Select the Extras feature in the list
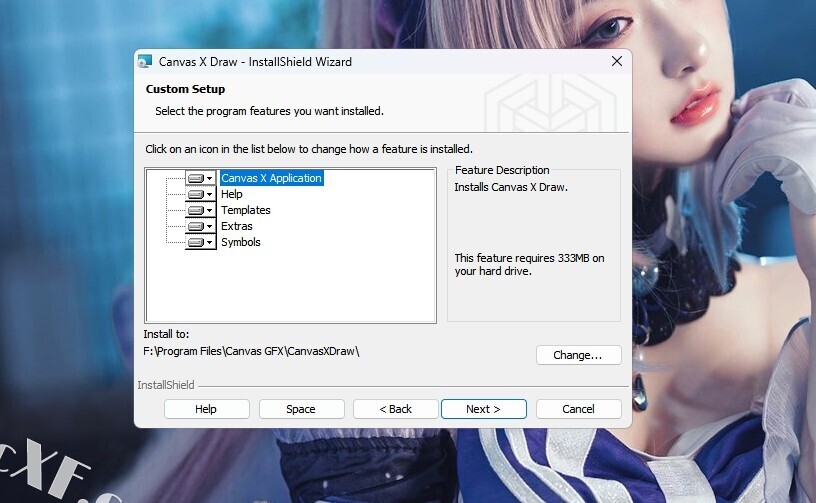Image resolution: width=816 pixels, height=503 pixels. 237,226
